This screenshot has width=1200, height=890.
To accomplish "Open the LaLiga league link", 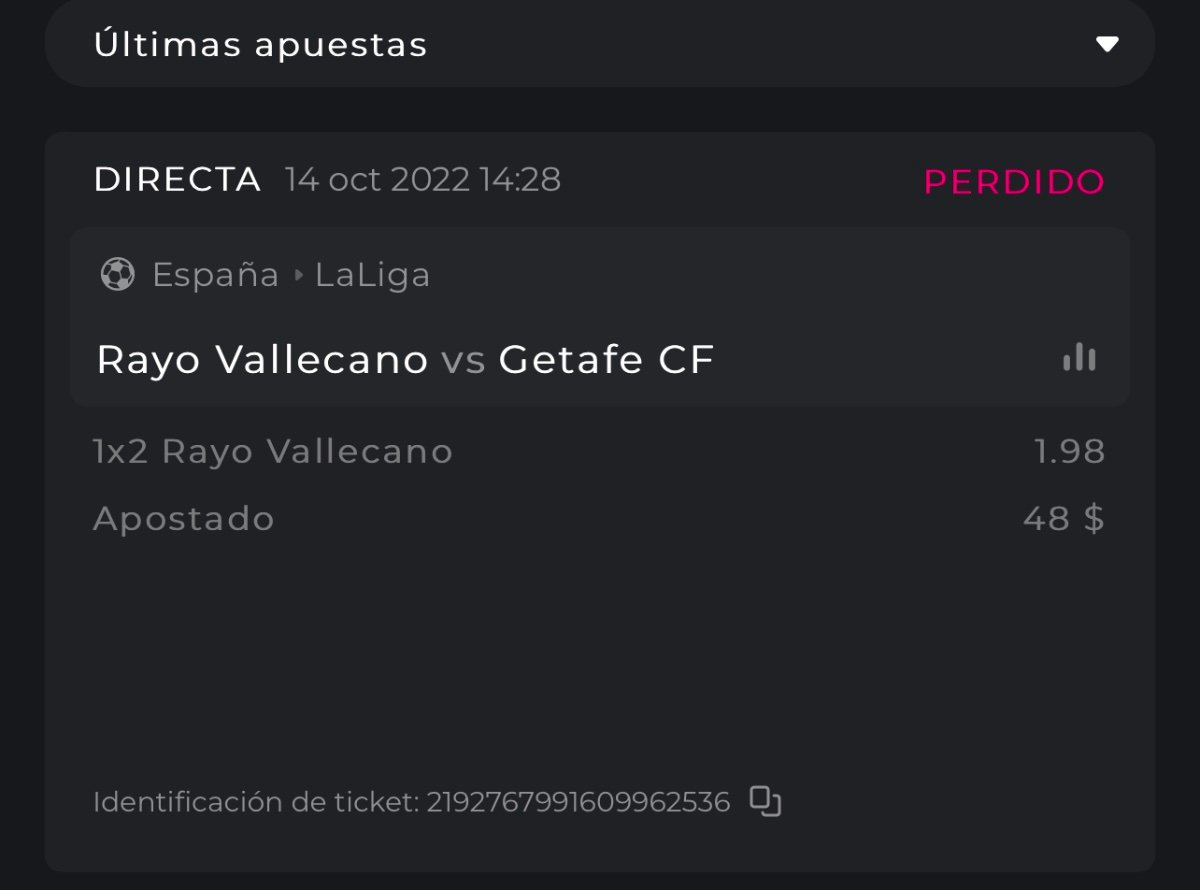I will 372,275.
